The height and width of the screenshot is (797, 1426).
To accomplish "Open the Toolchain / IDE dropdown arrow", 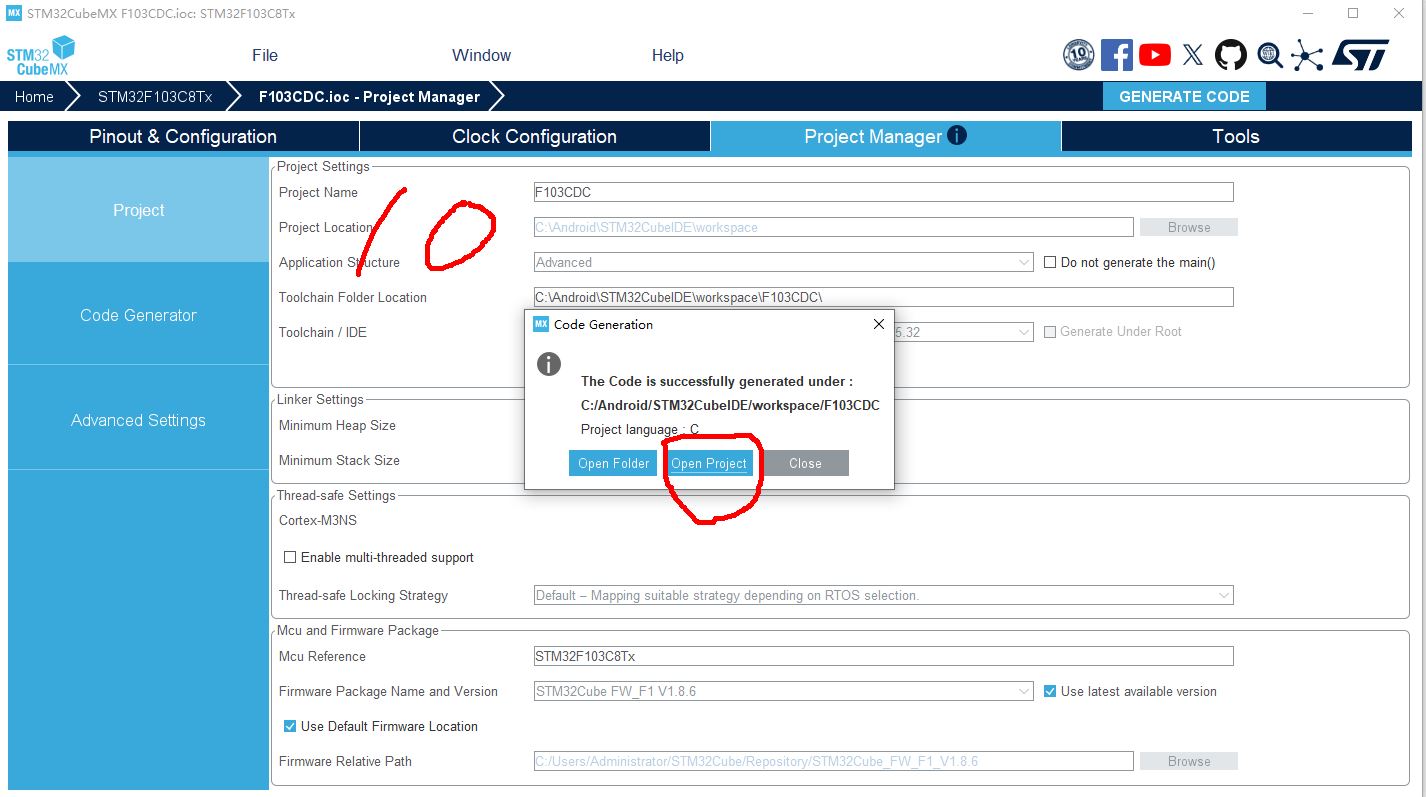I will [1024, 332].
